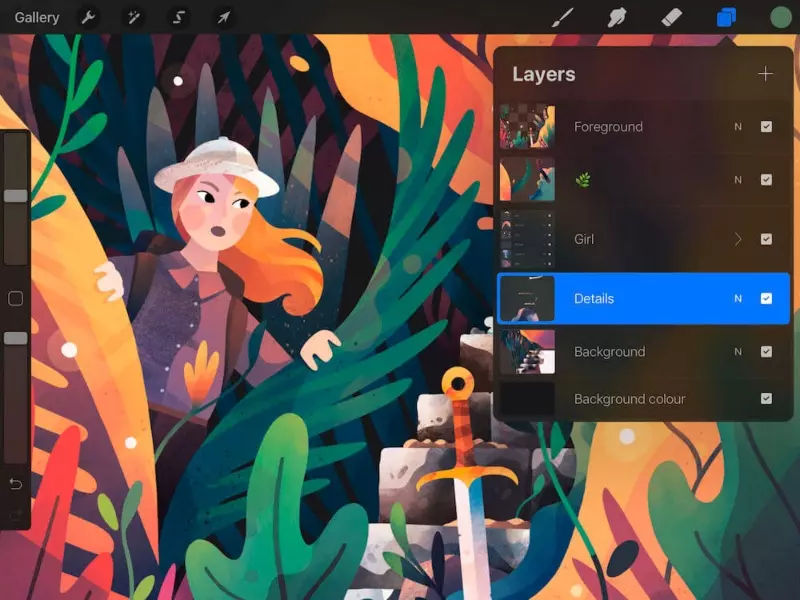Image resolution: width=800 pixels, height=600 pixels.
Task: Tap the undo arrow in sidebar
Action: (x=16, y=483)
